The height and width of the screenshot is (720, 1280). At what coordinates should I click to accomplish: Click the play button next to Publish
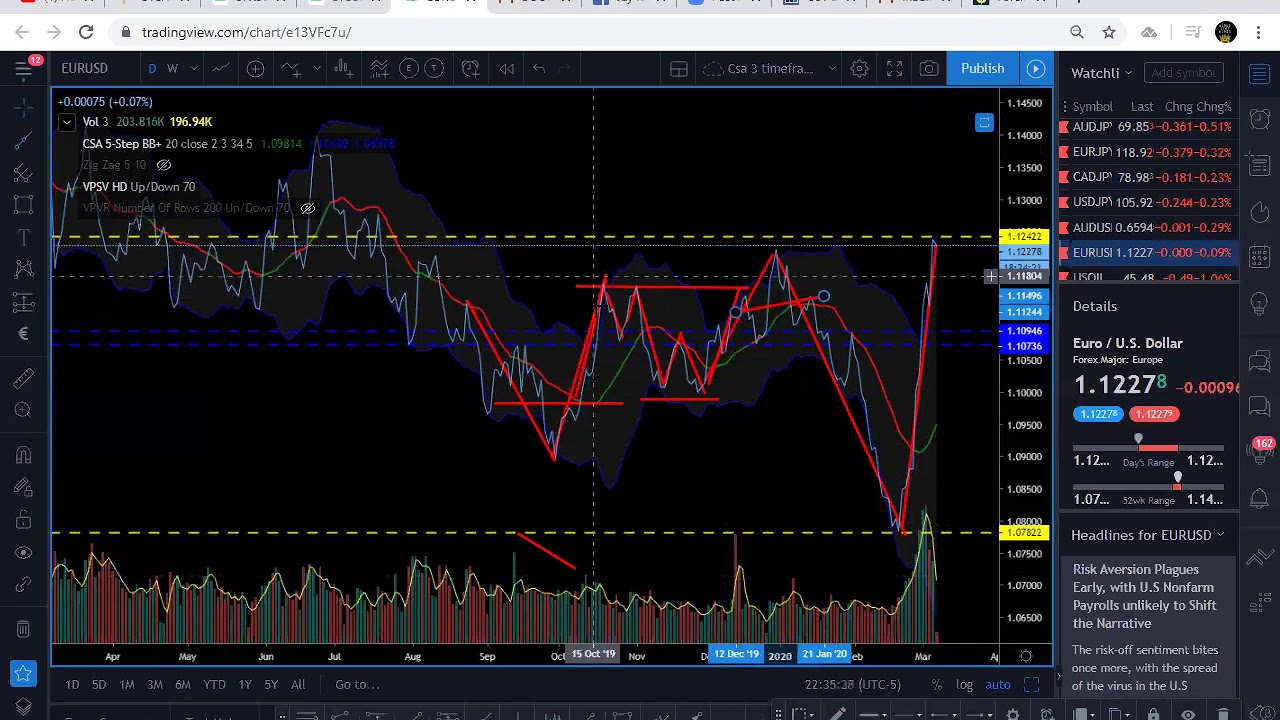pyautogui.click(x=1035, y=68)
